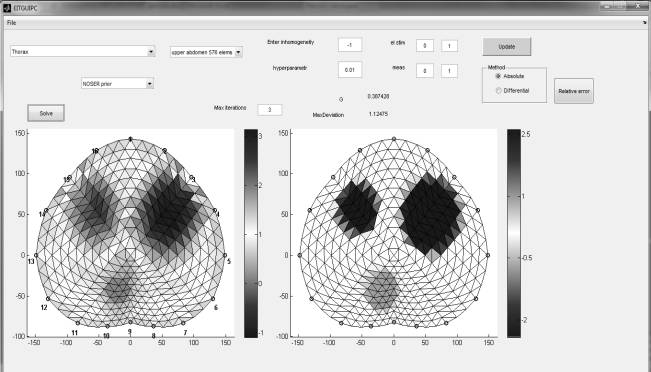Screen dimensions: 651x372
Task: Click the MaxDeviation value 1.12475
Action: (378, 114)
